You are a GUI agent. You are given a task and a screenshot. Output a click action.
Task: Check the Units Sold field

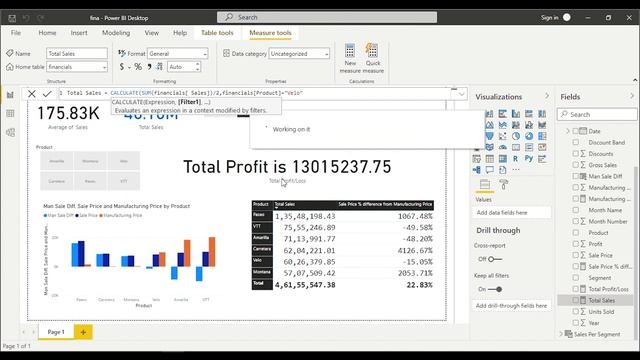click(x=576, y=311)
